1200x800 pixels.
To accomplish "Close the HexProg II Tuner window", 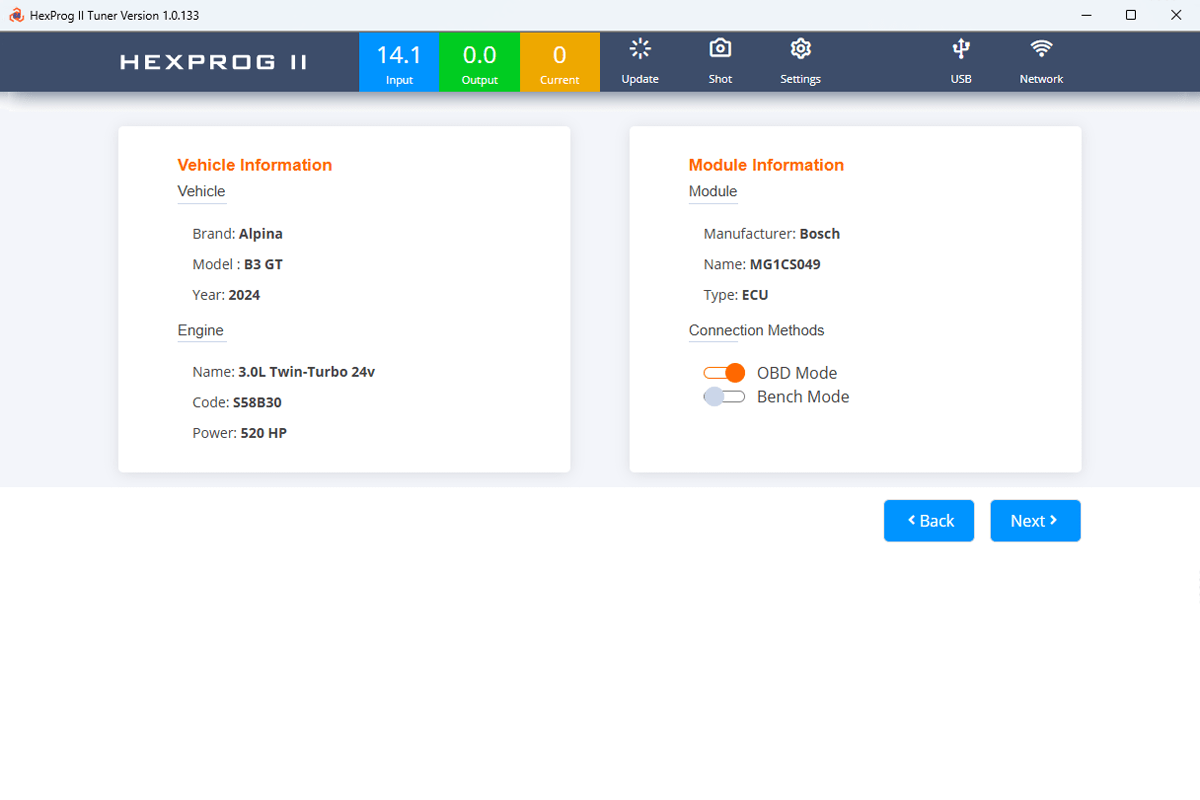I will [x=1177, y=15].
